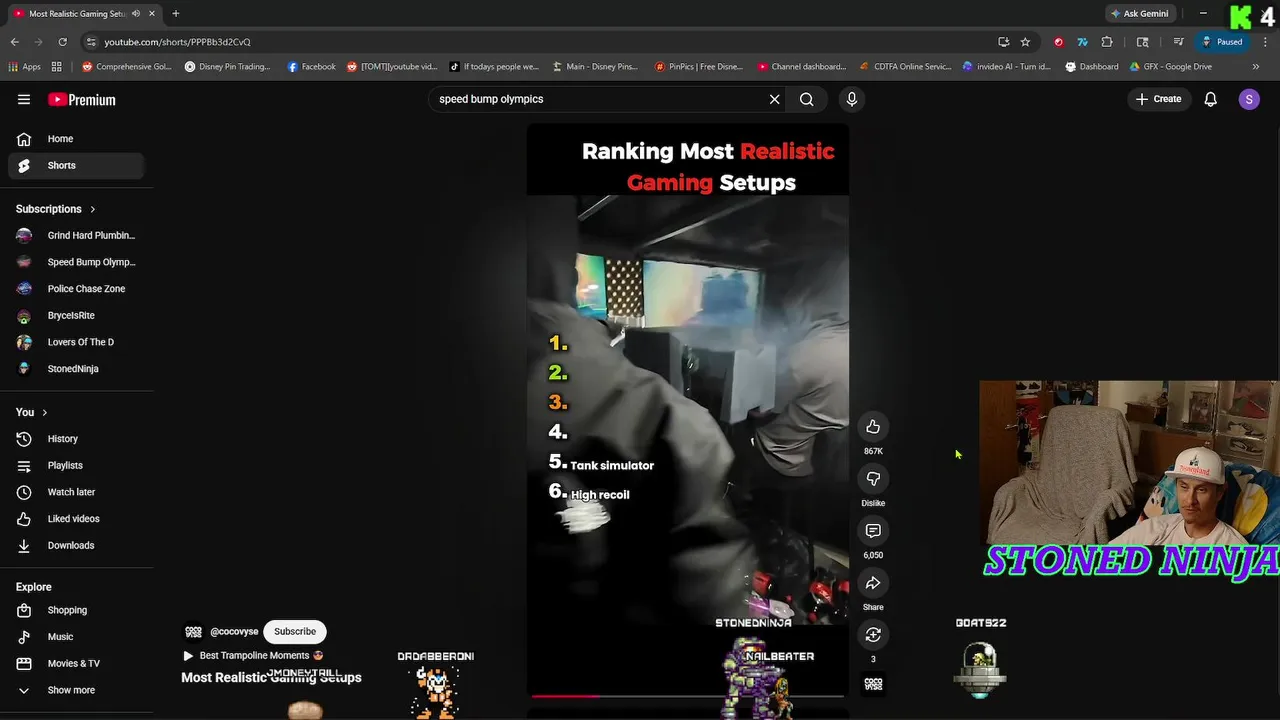The height and width of the screenshot is (720, 1280).
Task: Mute the tab with the speaker icon
Action: 136,14
